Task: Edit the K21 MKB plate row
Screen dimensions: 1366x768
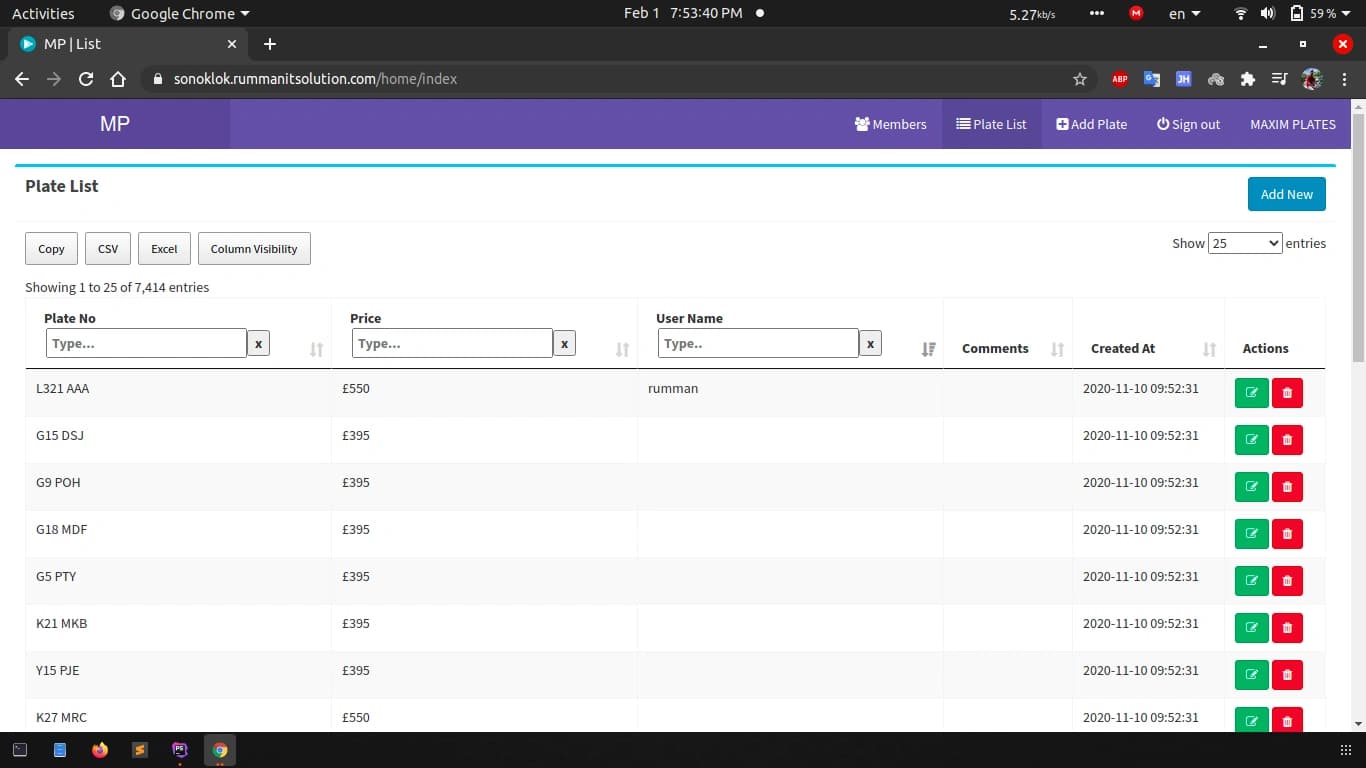Action: [1252, 628]
